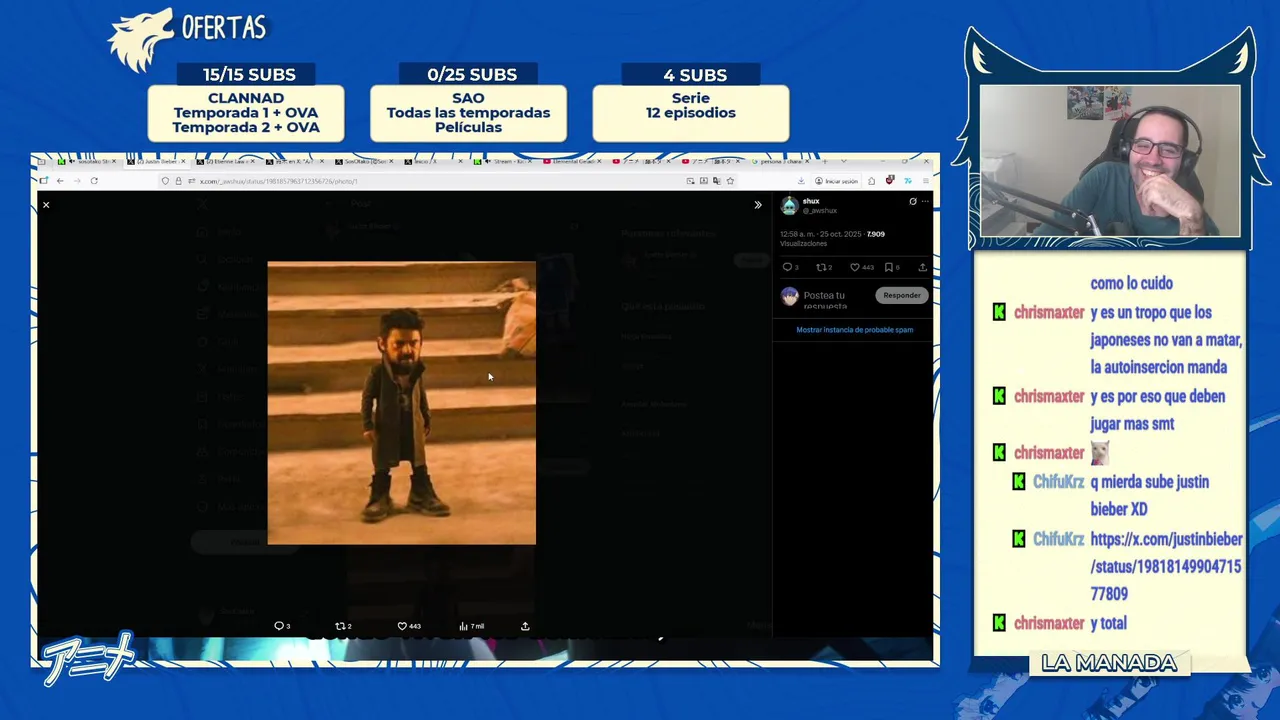Click the enlarged photo of the figure

click(401, 403)
